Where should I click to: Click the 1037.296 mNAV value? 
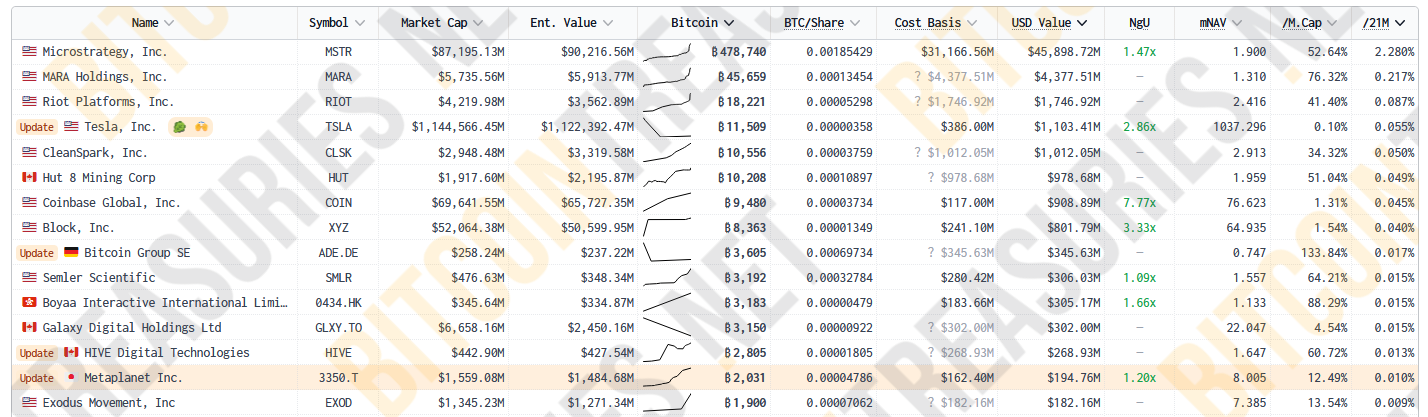1237,127
